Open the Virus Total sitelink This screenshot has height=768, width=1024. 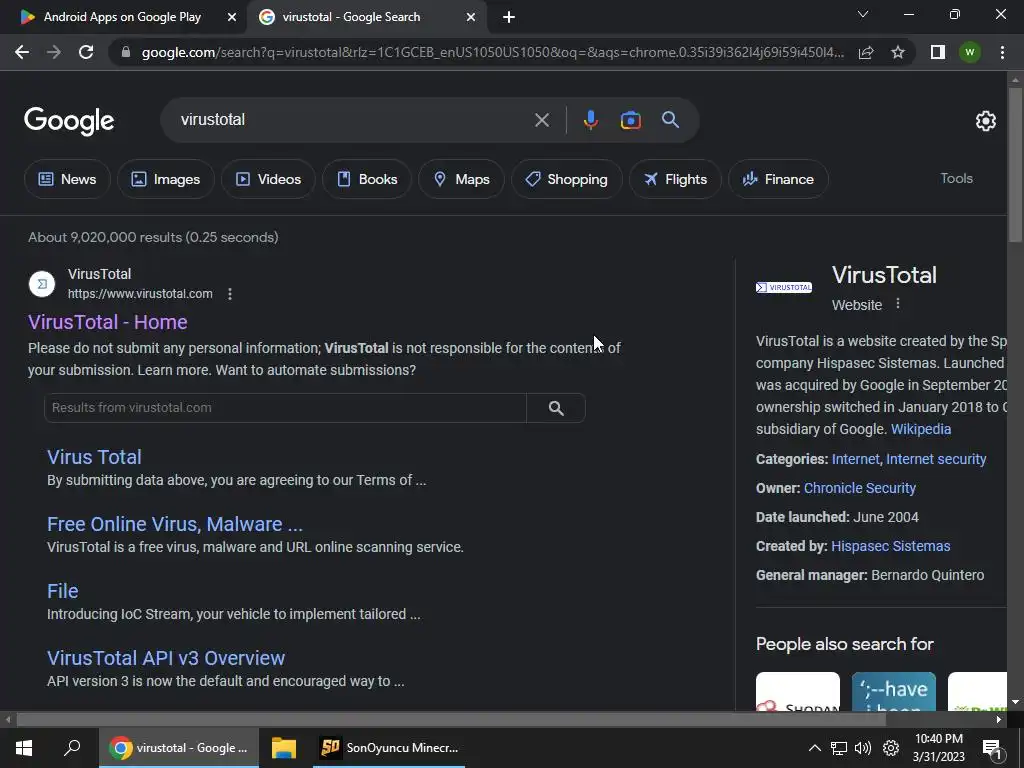coord(94,457)
